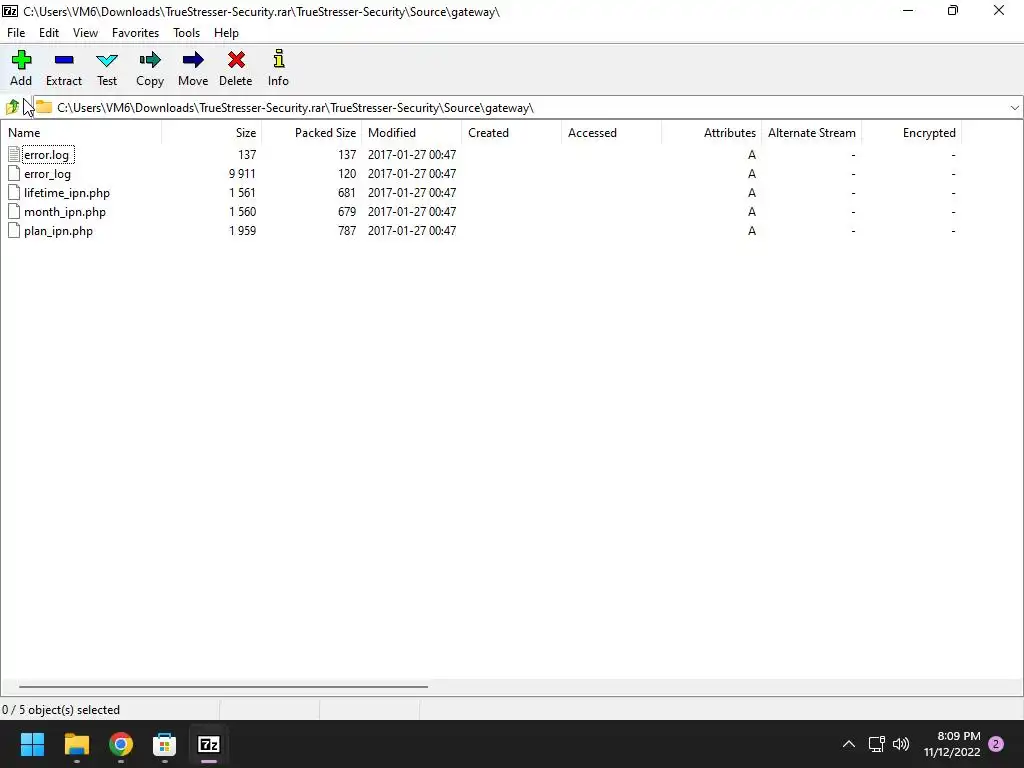
Task: Open the View menu
Action: pos(85,33)
